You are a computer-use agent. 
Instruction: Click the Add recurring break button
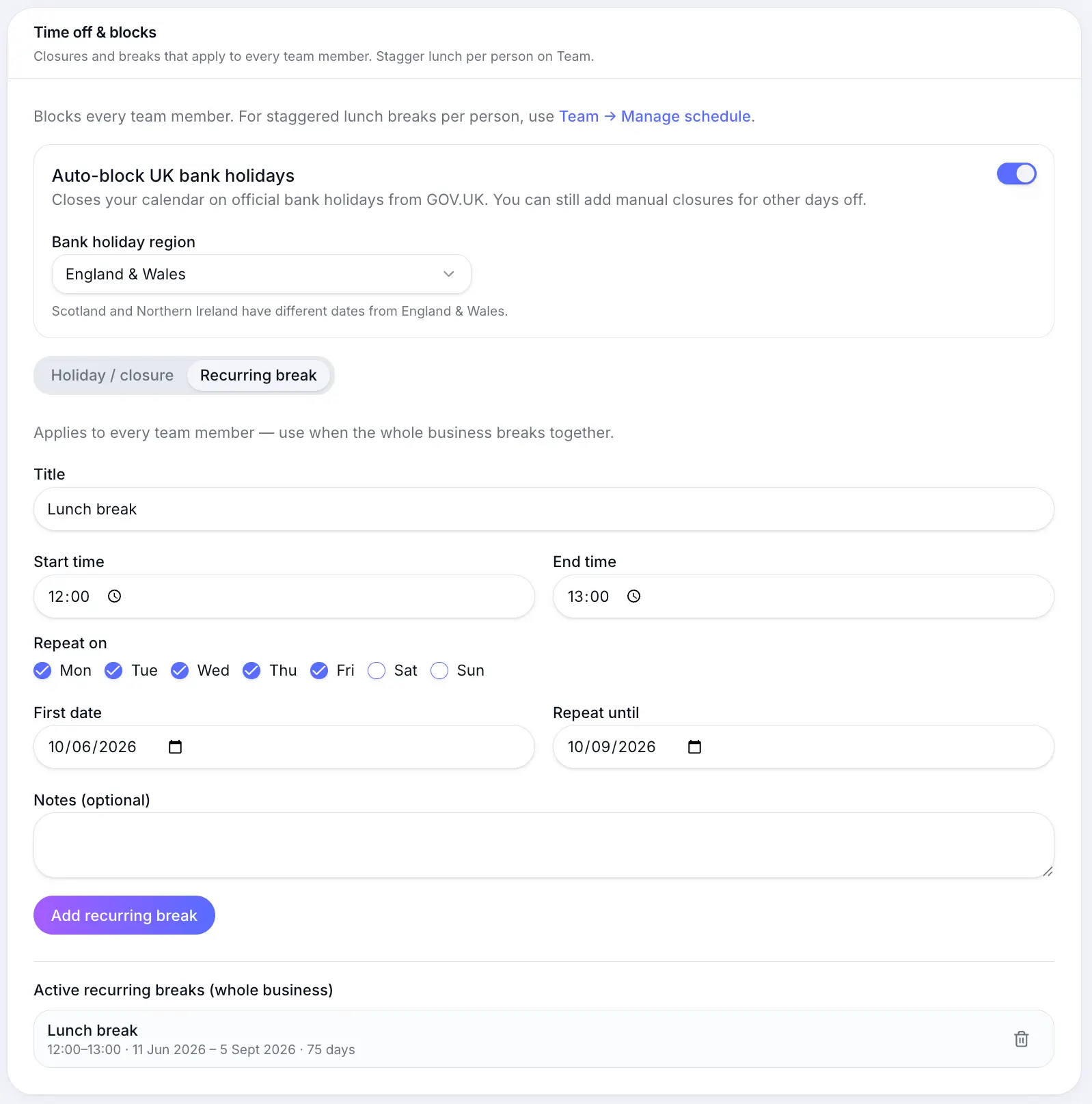124,915
